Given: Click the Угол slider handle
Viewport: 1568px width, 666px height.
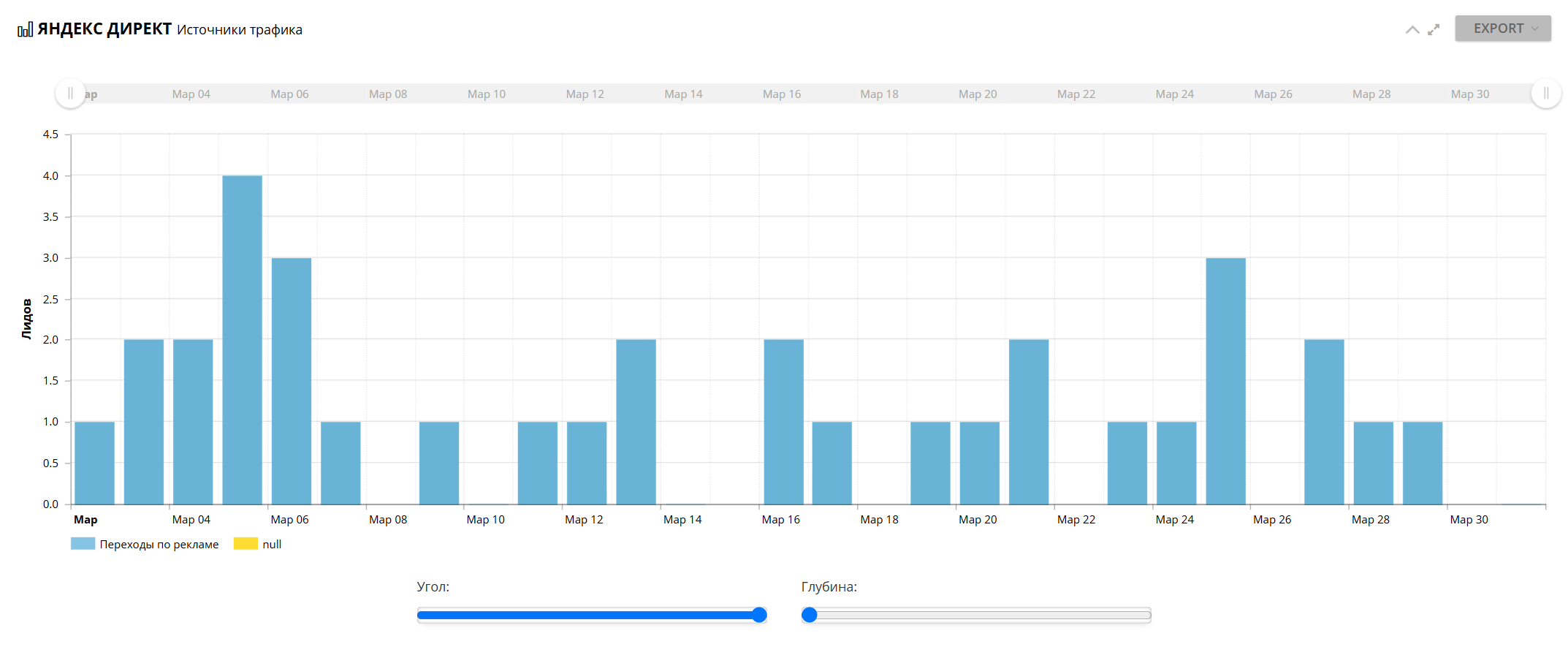Looking at the screenshot, I should (x=759, y=615).
